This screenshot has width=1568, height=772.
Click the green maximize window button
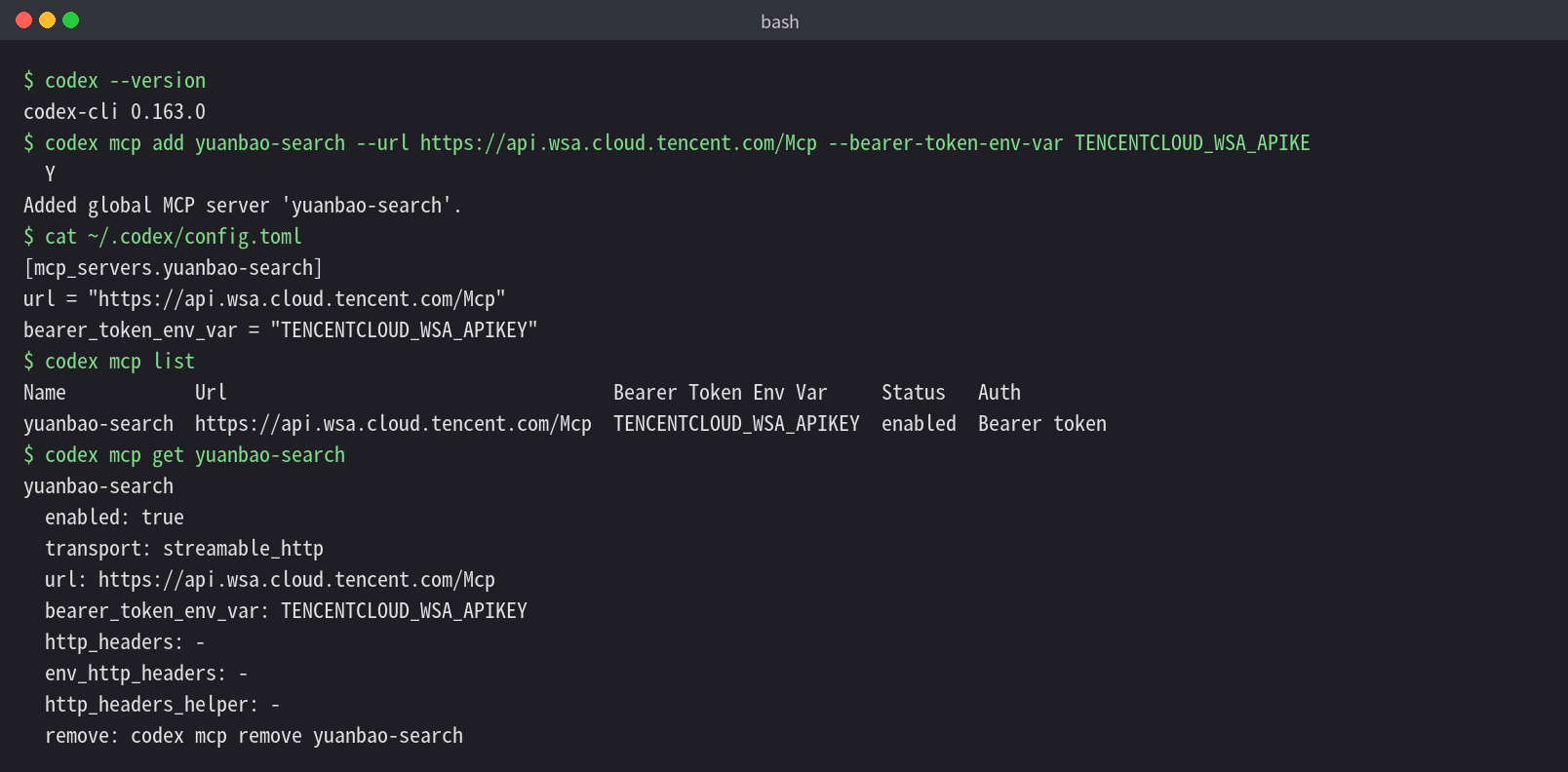tap(71, 20)
